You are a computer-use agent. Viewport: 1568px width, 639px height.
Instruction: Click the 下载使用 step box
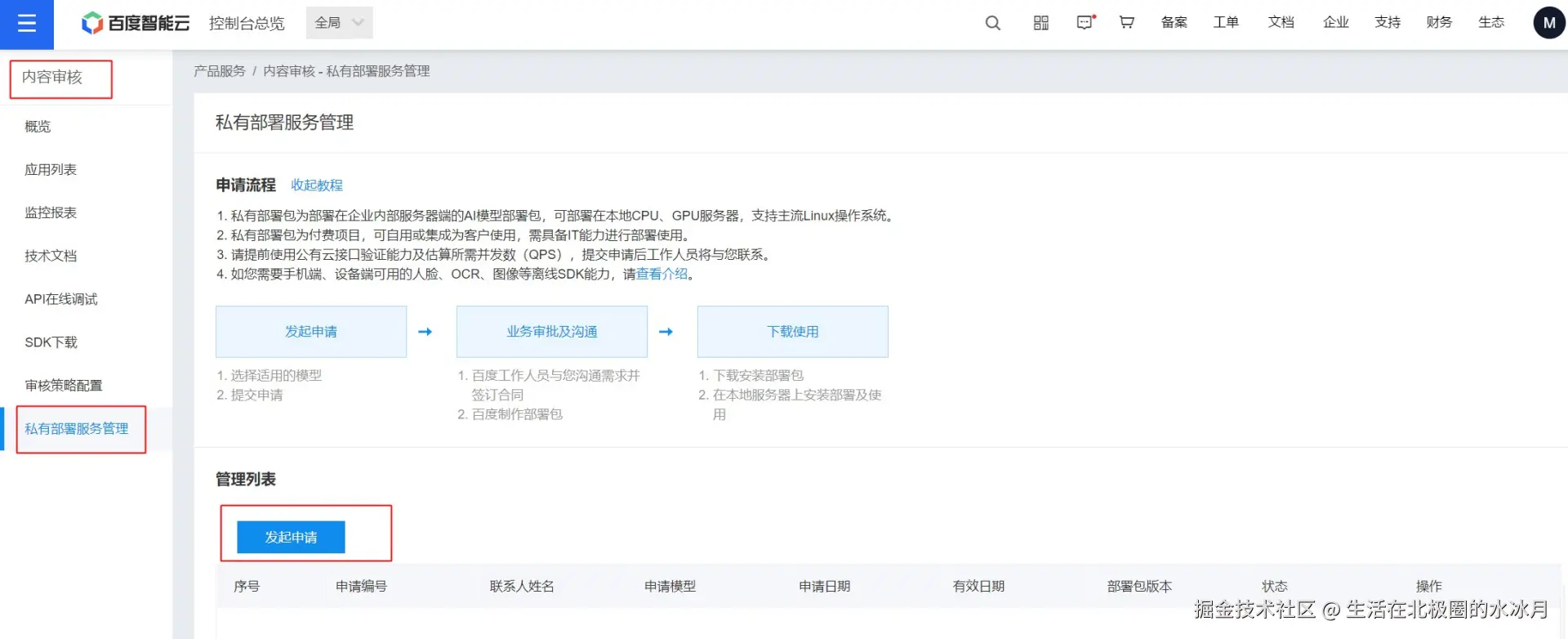point(793,332)
